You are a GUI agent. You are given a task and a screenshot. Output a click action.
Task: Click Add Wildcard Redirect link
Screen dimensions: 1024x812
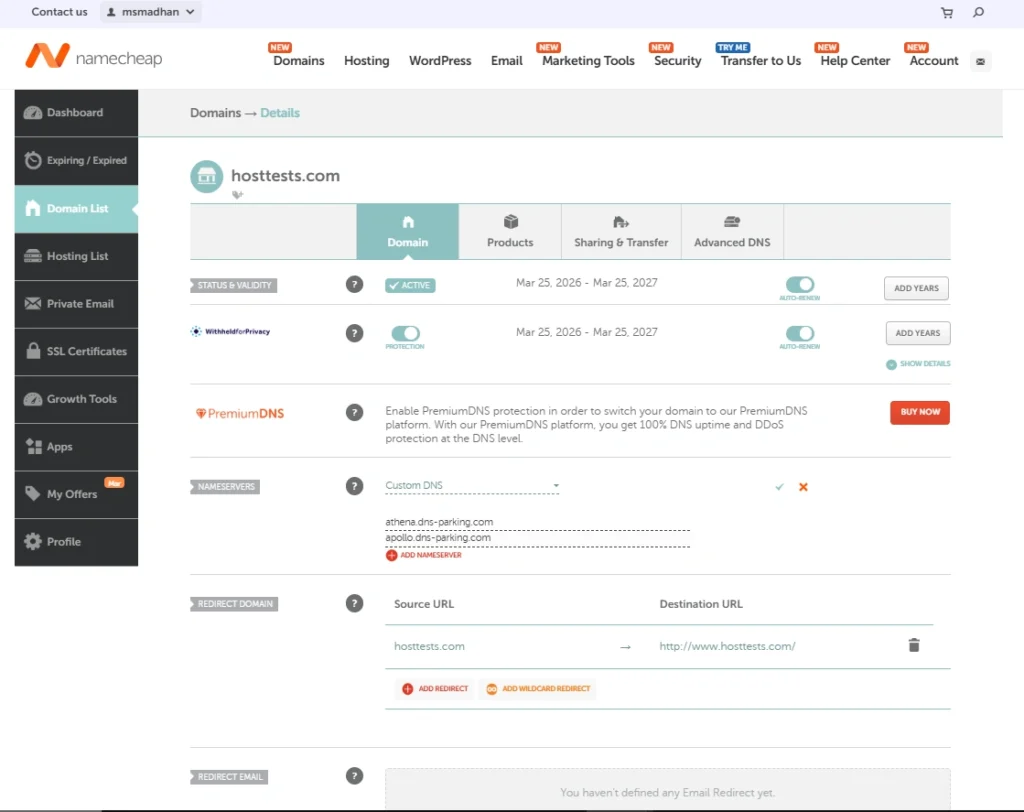point(538,689)
